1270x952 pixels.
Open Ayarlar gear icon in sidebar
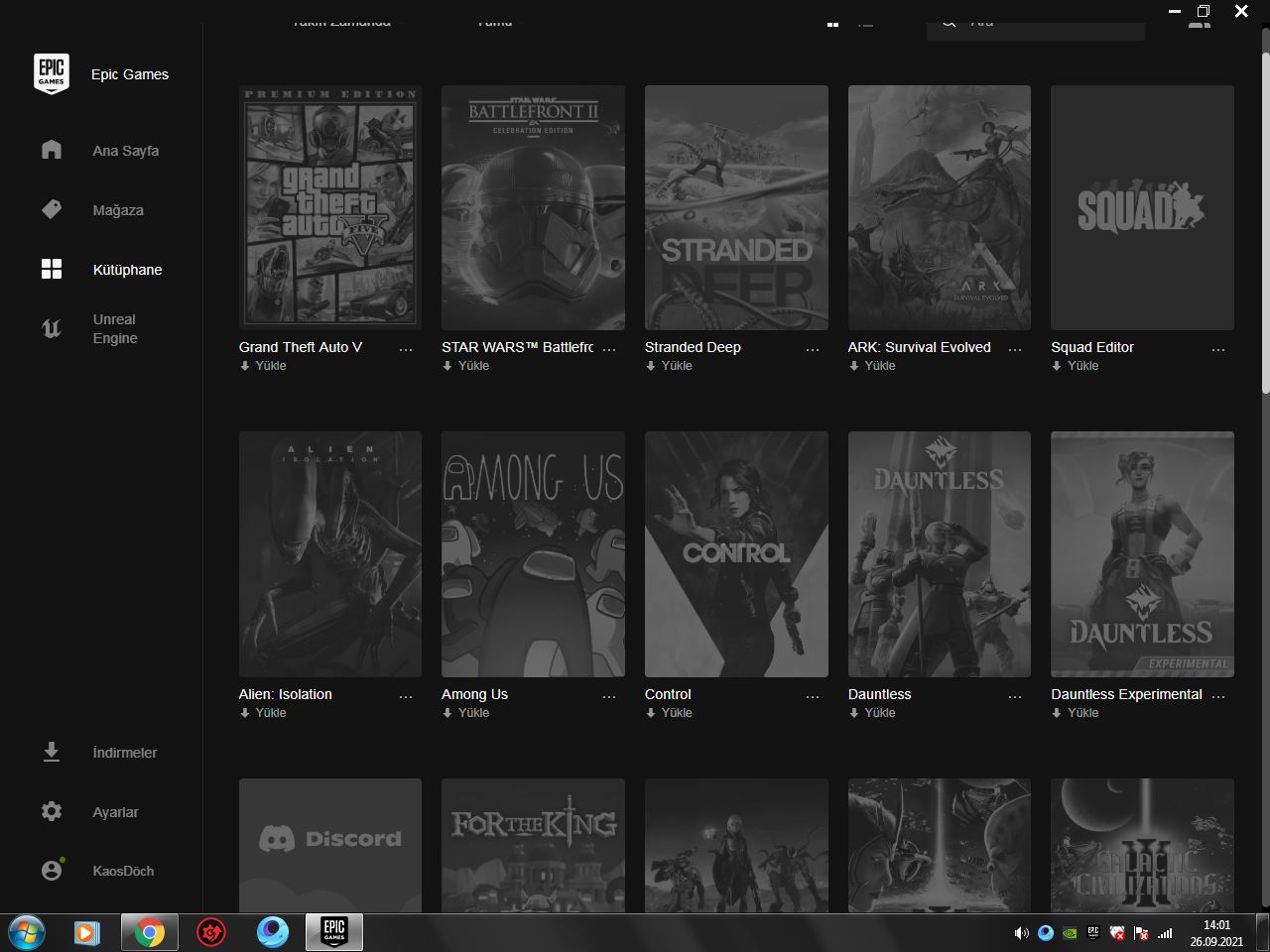pyautogui.click(x=52, y=811)
